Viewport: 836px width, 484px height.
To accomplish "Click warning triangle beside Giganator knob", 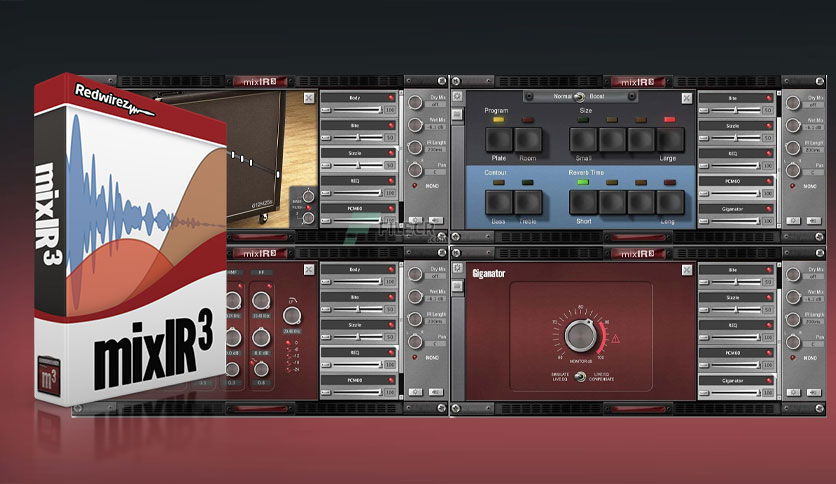I will coord(615,338).
